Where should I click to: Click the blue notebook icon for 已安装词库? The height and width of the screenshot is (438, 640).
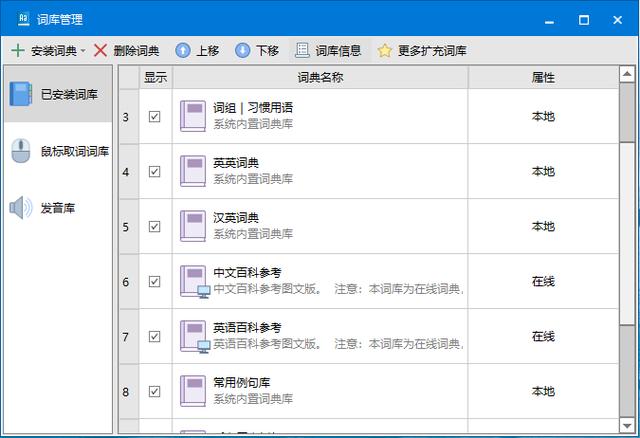(21, 94)
